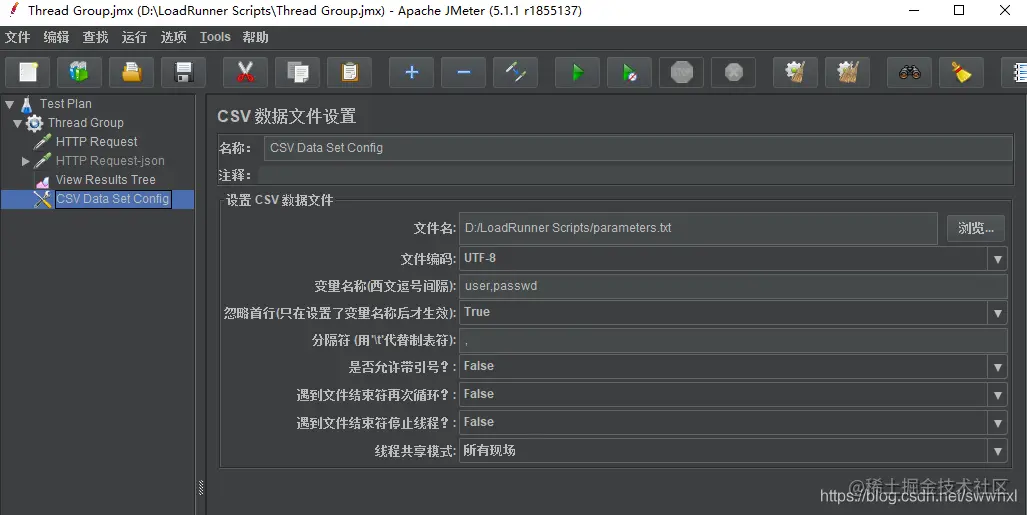The height and width of the screenshot is (515, 1027).
Task: Open the 帮助 menu
Action: coord(255,37)
